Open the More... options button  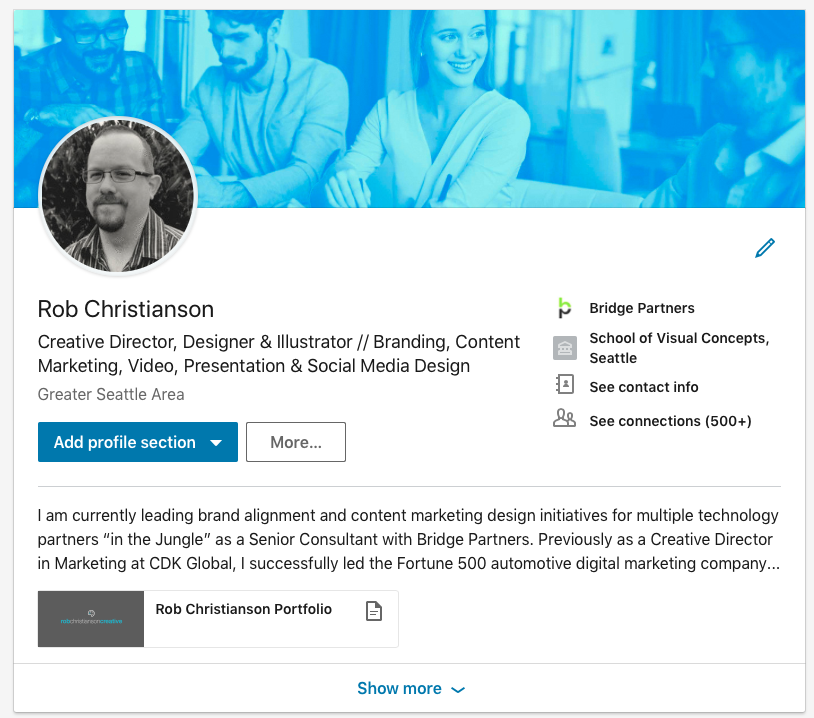point(295,442)
